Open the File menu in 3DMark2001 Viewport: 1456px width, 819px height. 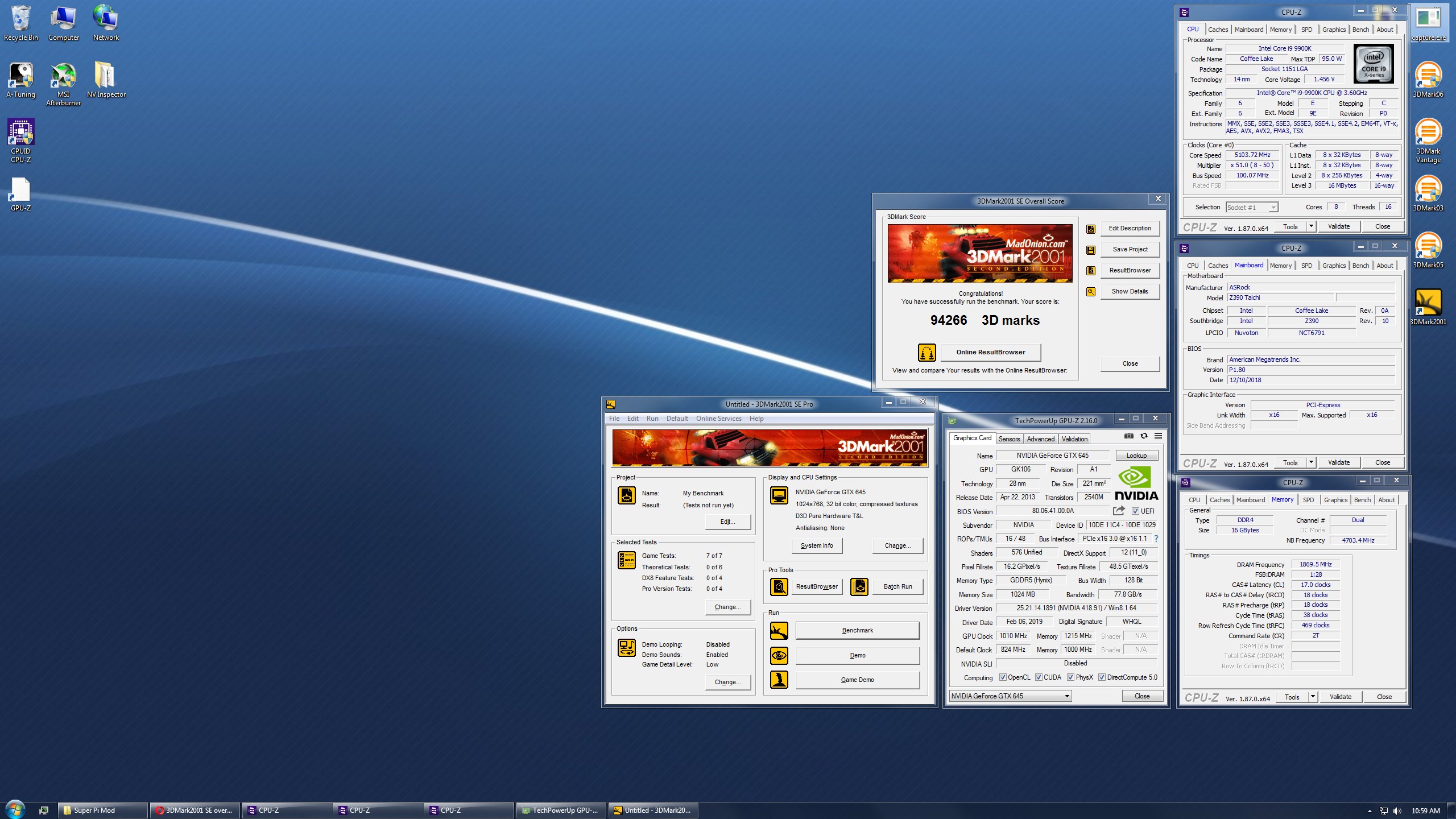coord(614,419)
